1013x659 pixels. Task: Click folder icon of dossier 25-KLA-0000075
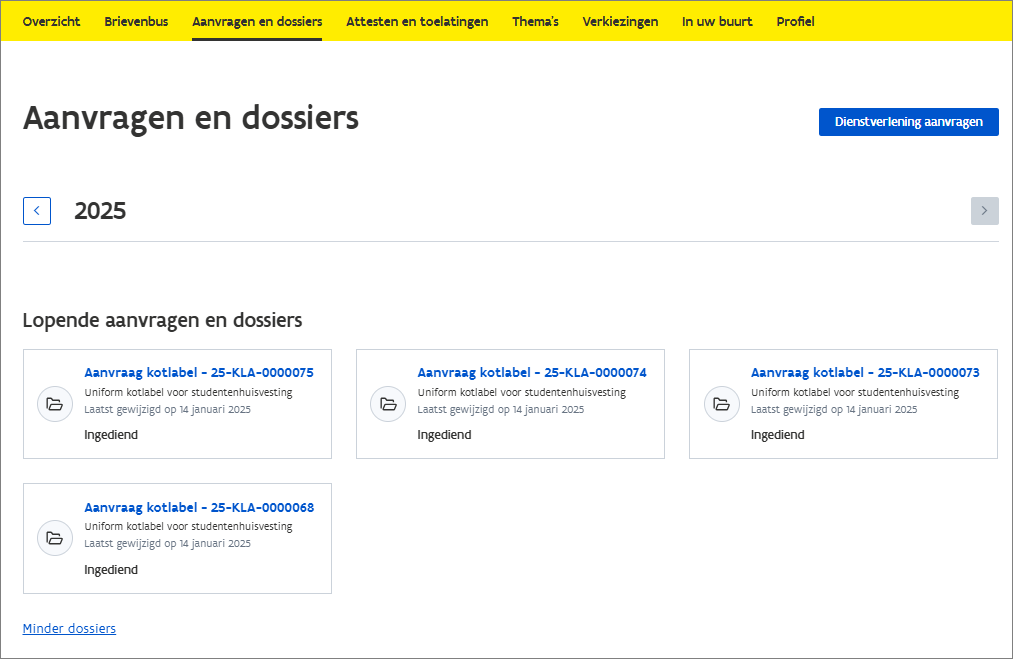click(55, 404)
